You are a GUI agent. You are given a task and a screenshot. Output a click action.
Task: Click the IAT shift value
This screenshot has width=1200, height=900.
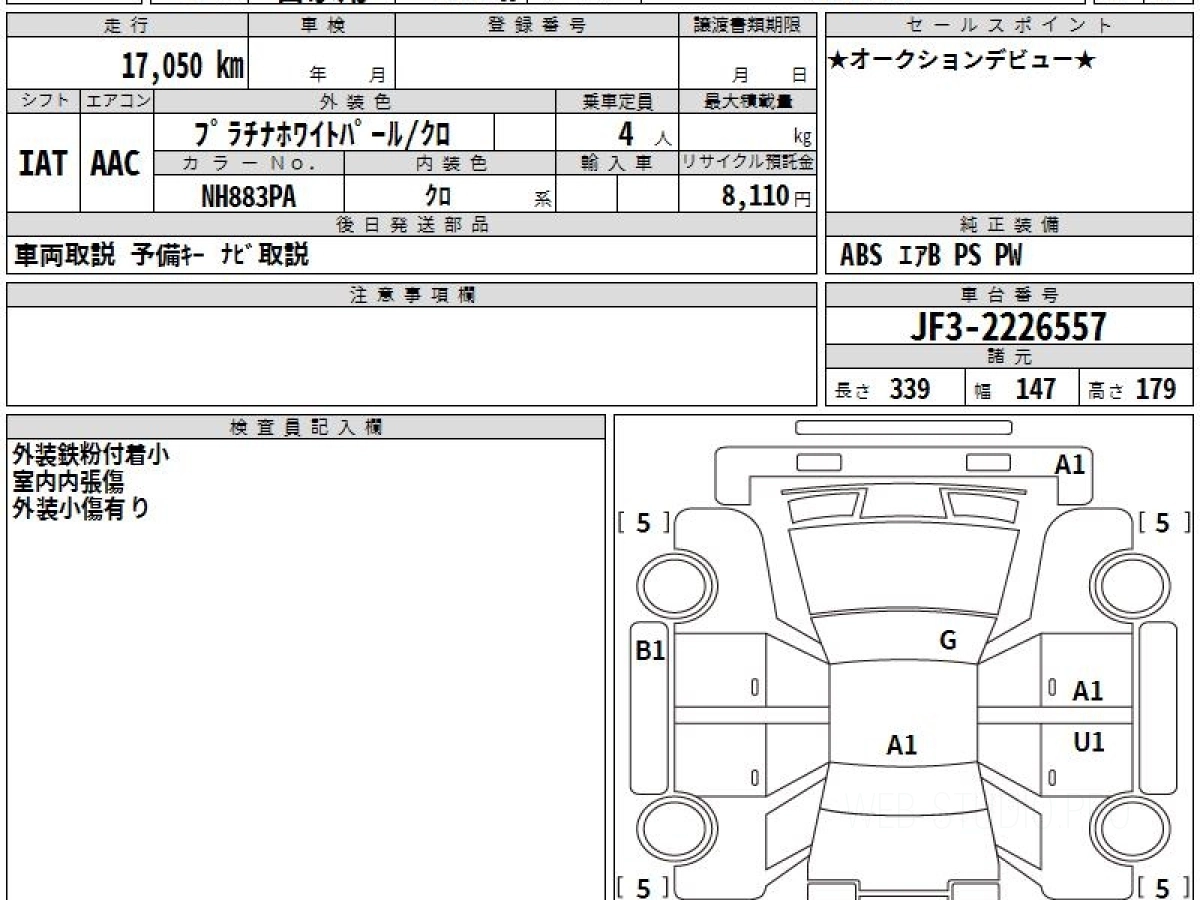tap(43, 164)
